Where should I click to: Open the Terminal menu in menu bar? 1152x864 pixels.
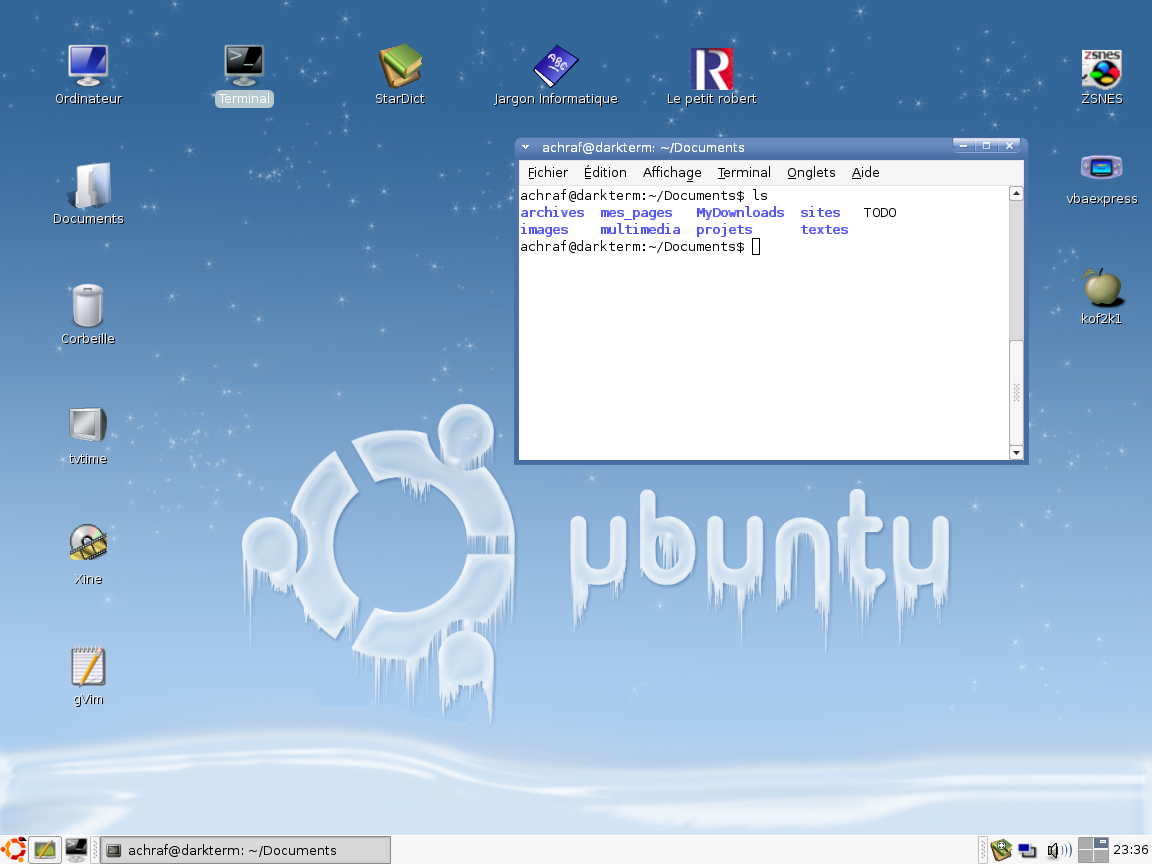pyautogui.click(x=744, y=173)
